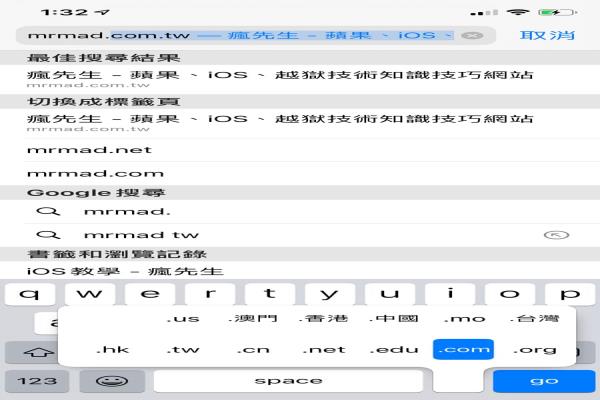Select the .台灣 domain option
The image size is (600, 400).
pyautogui.click(x=535, y=318)
